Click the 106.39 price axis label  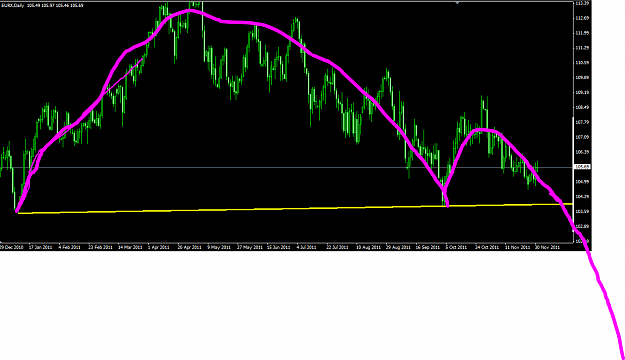[582, 152]
